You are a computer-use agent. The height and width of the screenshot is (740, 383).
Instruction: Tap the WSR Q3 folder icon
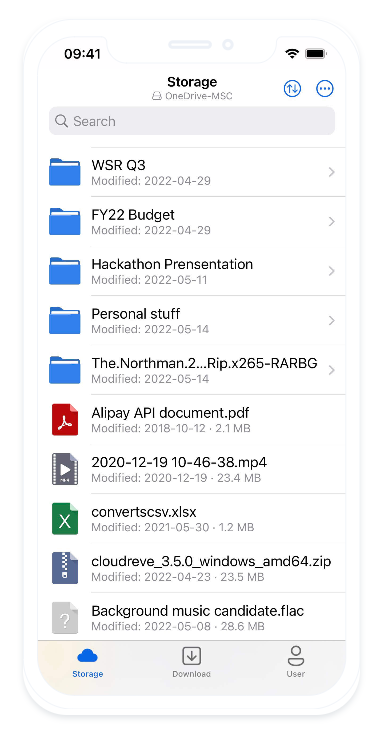point(65,172)
